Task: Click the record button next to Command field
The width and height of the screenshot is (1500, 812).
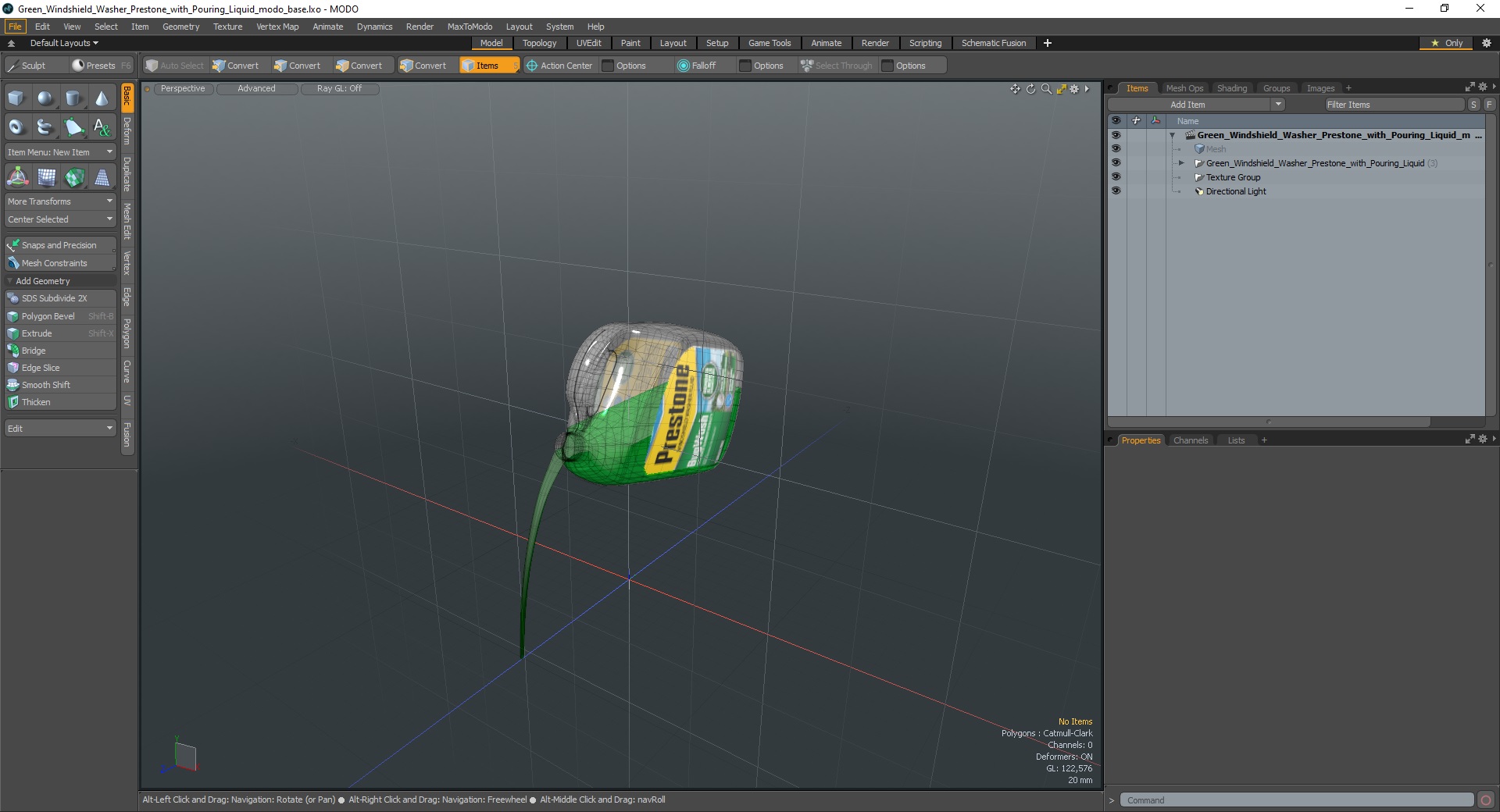Action: (x=1486, y=800)
